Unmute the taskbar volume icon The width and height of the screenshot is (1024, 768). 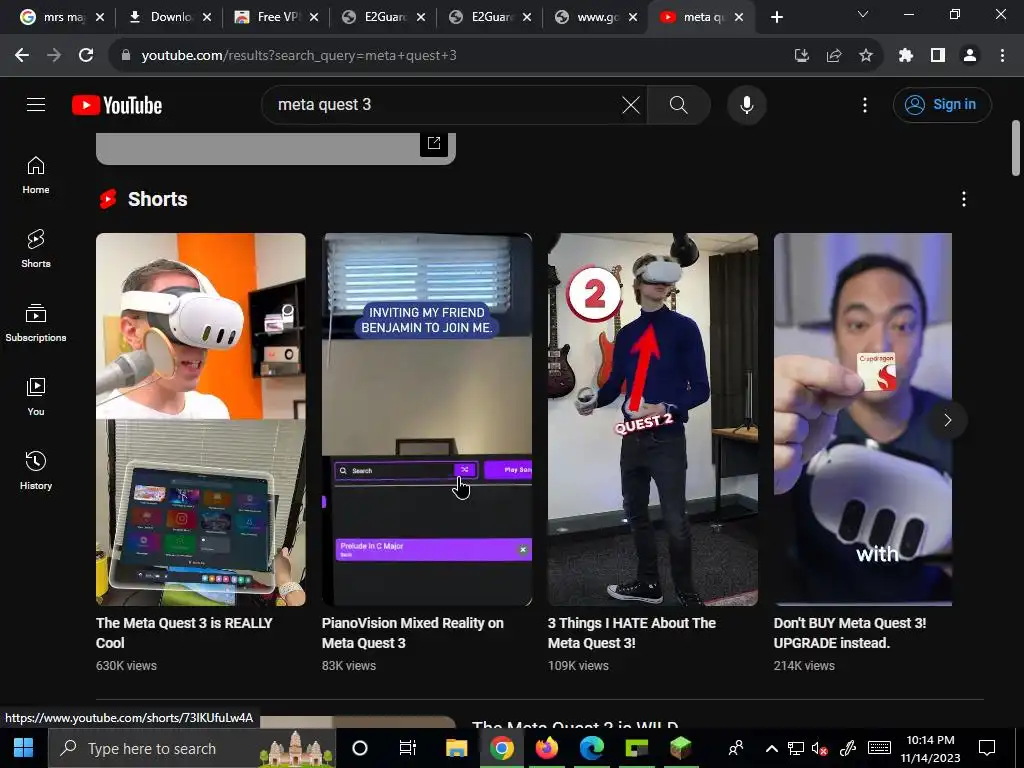click(x=820, y=748)
